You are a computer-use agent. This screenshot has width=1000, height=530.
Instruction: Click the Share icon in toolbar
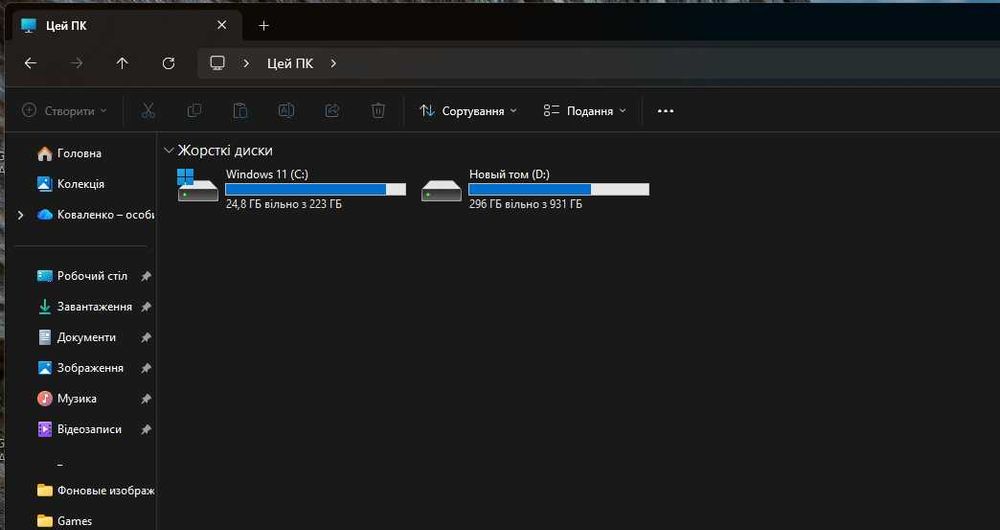tap(332, 111)
